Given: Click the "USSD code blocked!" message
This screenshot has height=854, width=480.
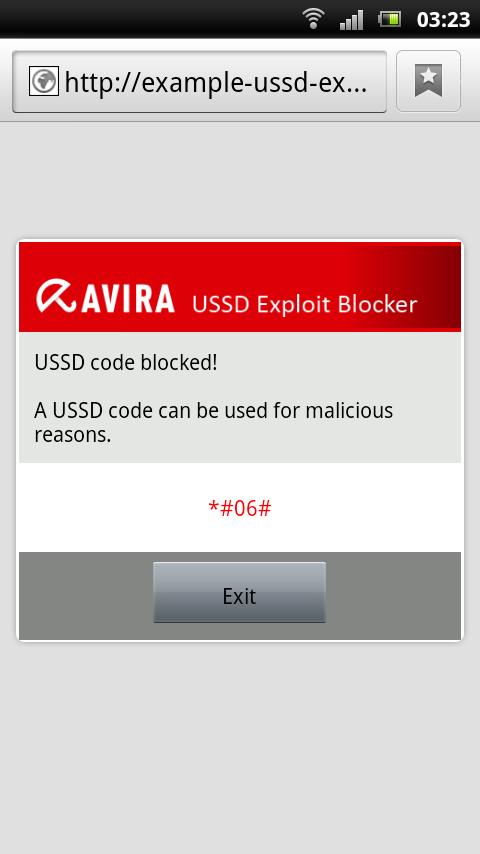Looking at the screenshot, I should point(126,363).
